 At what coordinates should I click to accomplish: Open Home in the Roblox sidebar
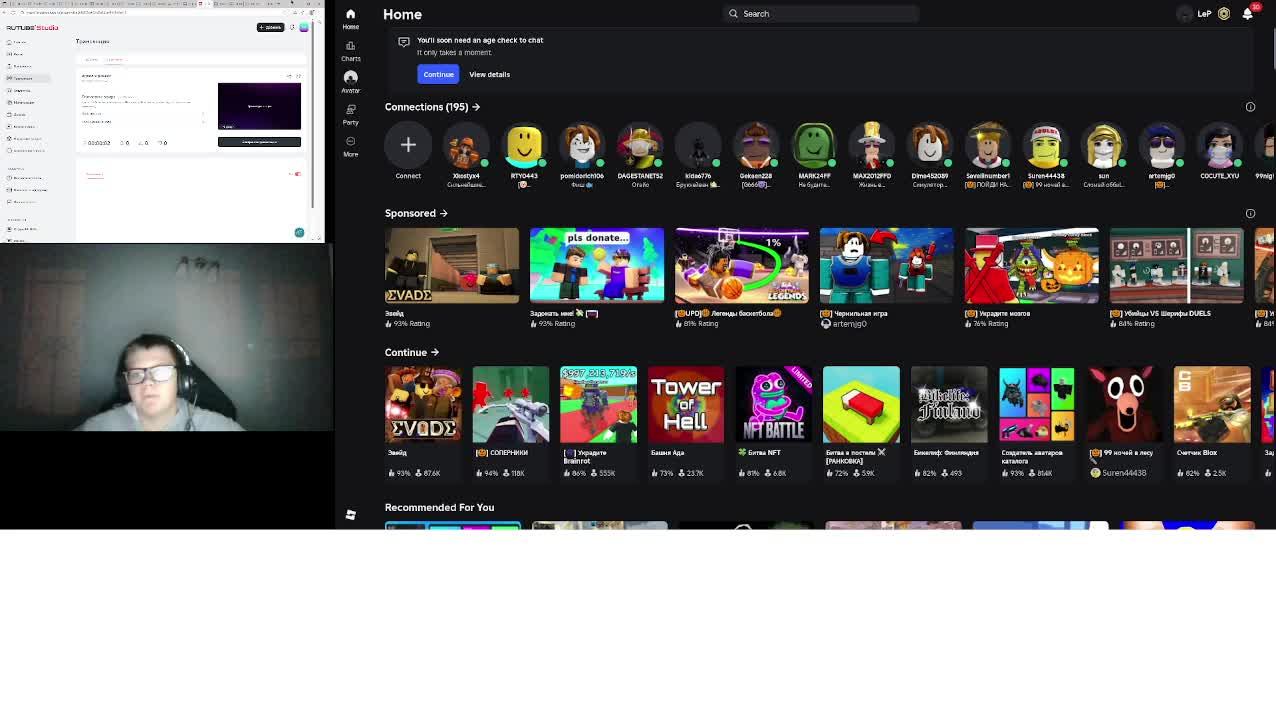tap(350, 19)
